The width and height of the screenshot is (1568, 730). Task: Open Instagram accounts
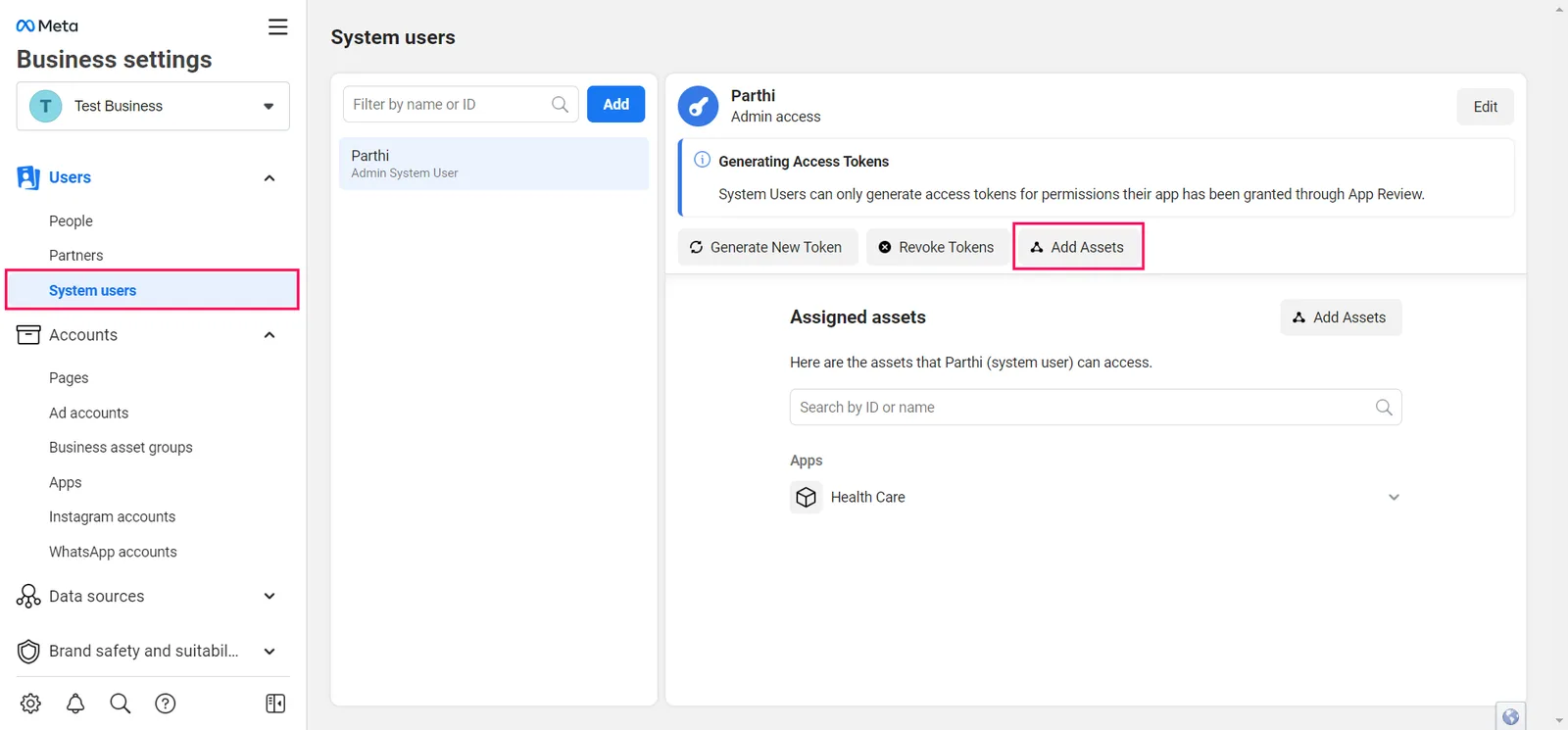112,517
